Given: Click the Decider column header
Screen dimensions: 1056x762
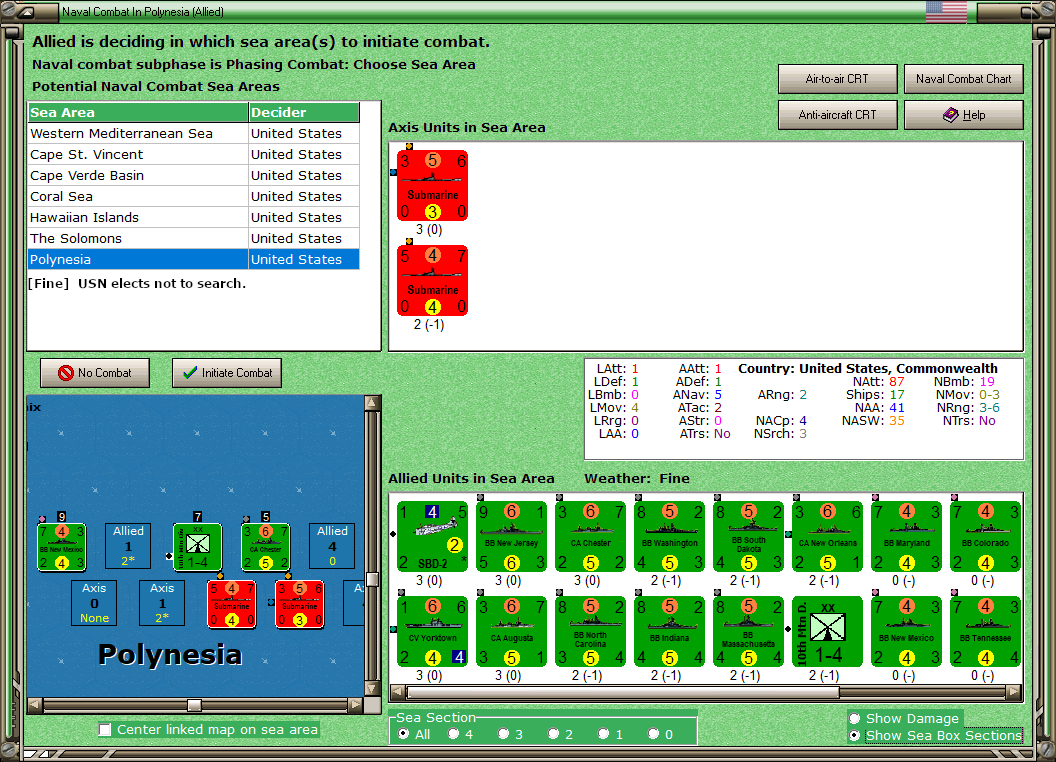Looking at the screenshot, I should [x=304, y=113].
